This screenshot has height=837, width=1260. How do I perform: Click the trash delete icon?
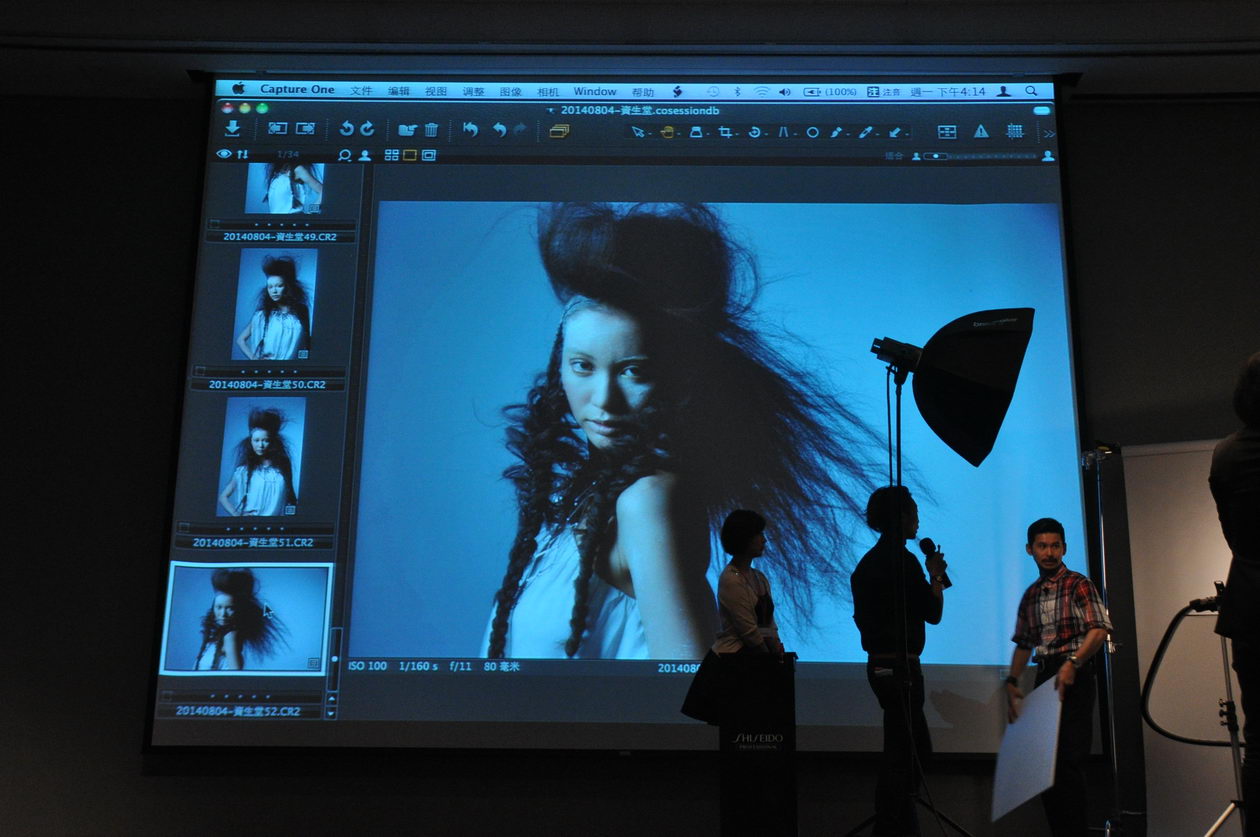point(431,130)
